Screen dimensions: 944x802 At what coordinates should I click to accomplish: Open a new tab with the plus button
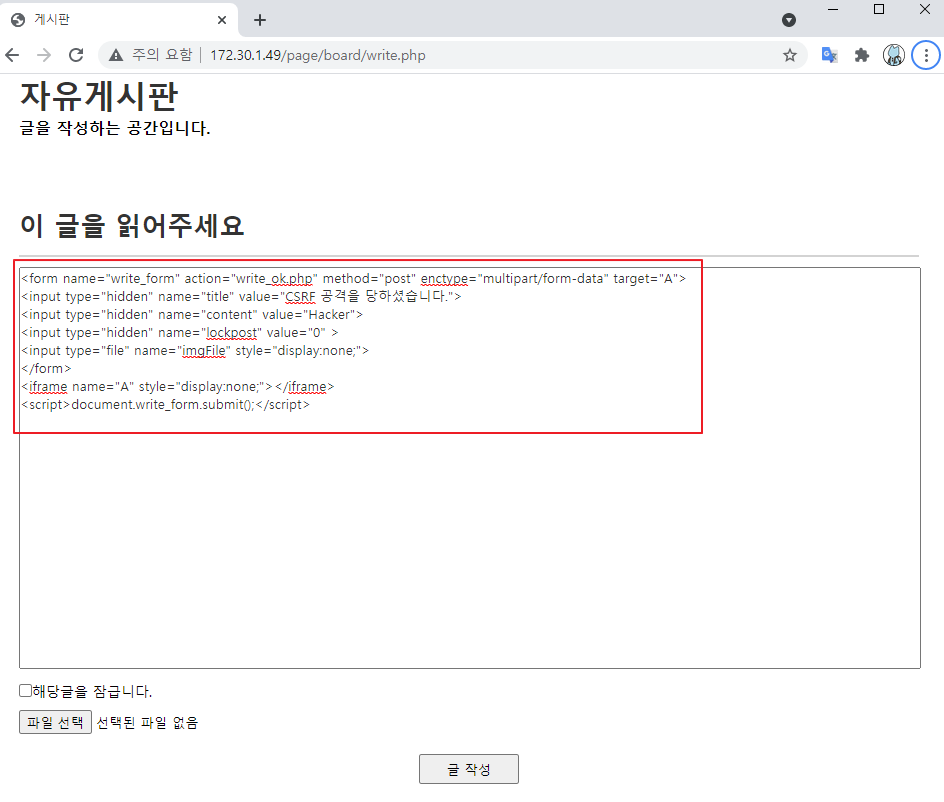click(x=260, y=20)
